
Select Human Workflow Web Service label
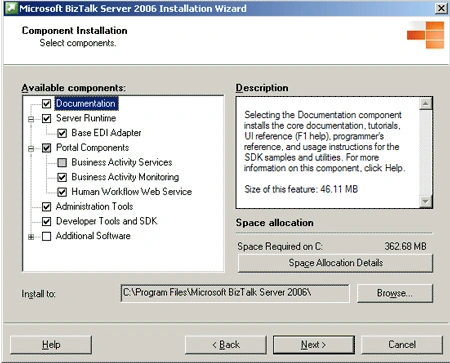click(x=132, y=191)
